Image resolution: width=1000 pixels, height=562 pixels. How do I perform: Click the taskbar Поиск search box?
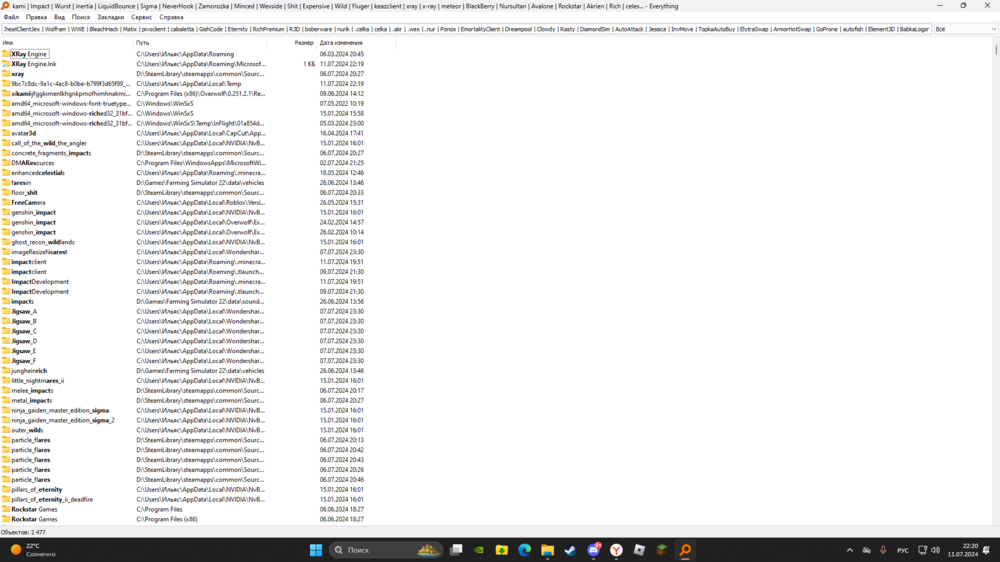pyautogui.click(x=386, y=550)
